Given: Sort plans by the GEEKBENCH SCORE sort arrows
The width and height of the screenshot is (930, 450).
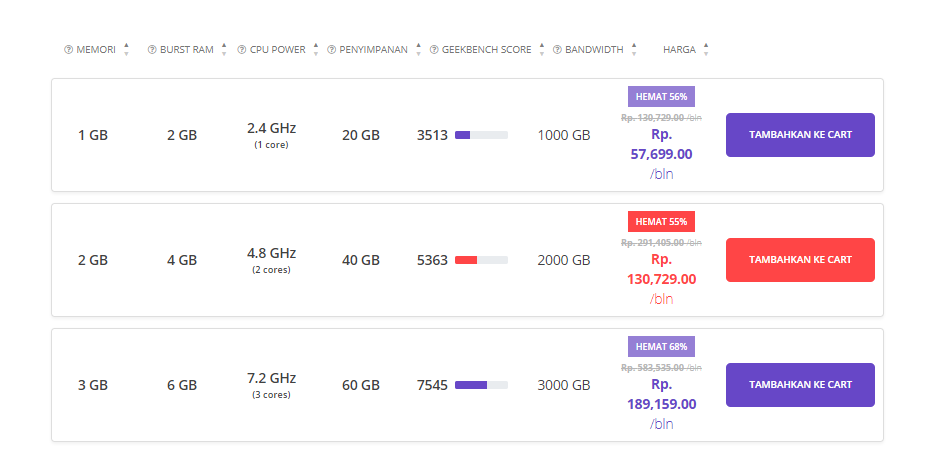Looking at the screenshot, I should [x=542, y=49].
